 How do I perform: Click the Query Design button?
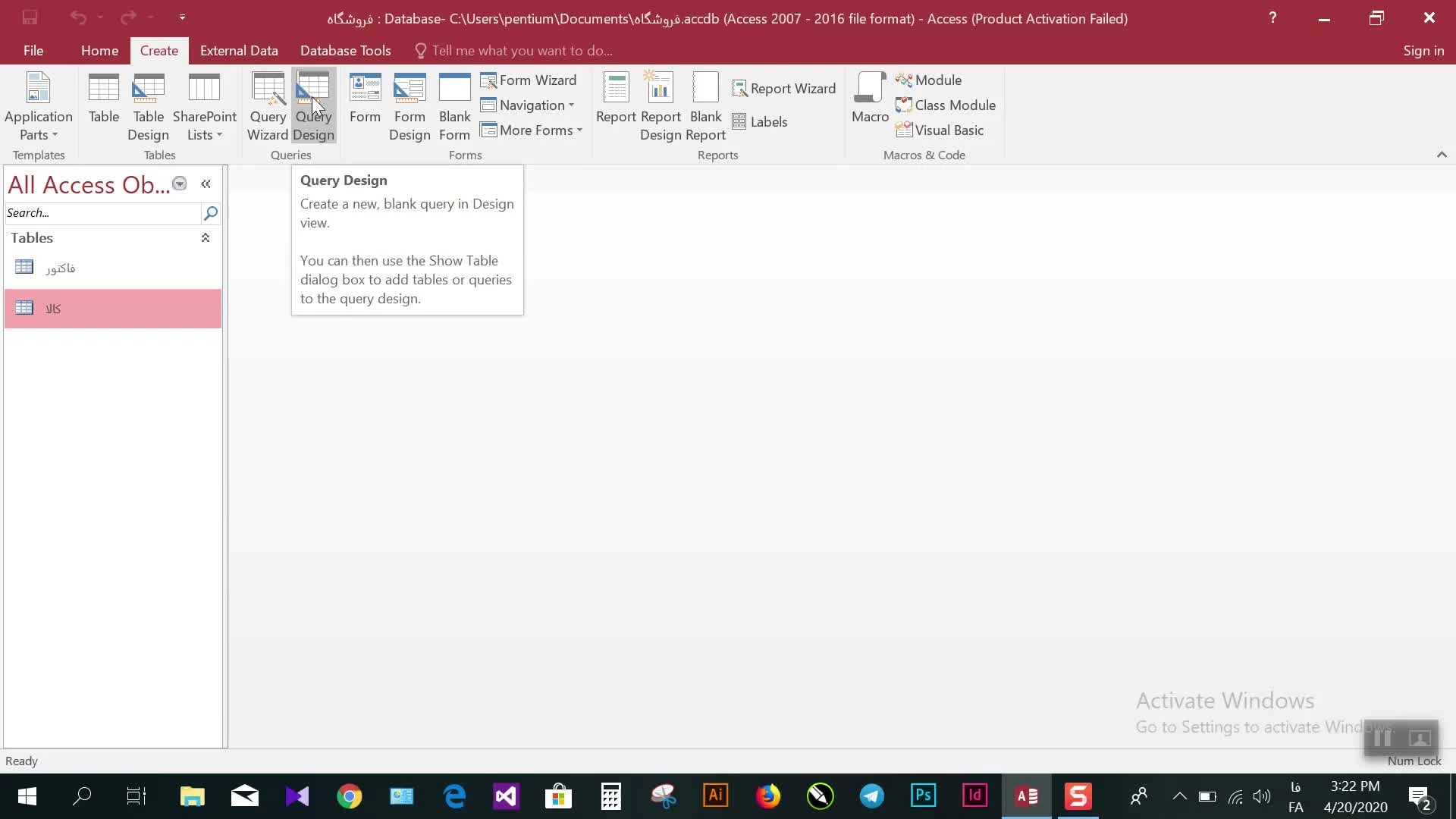(x=313, y=107)
